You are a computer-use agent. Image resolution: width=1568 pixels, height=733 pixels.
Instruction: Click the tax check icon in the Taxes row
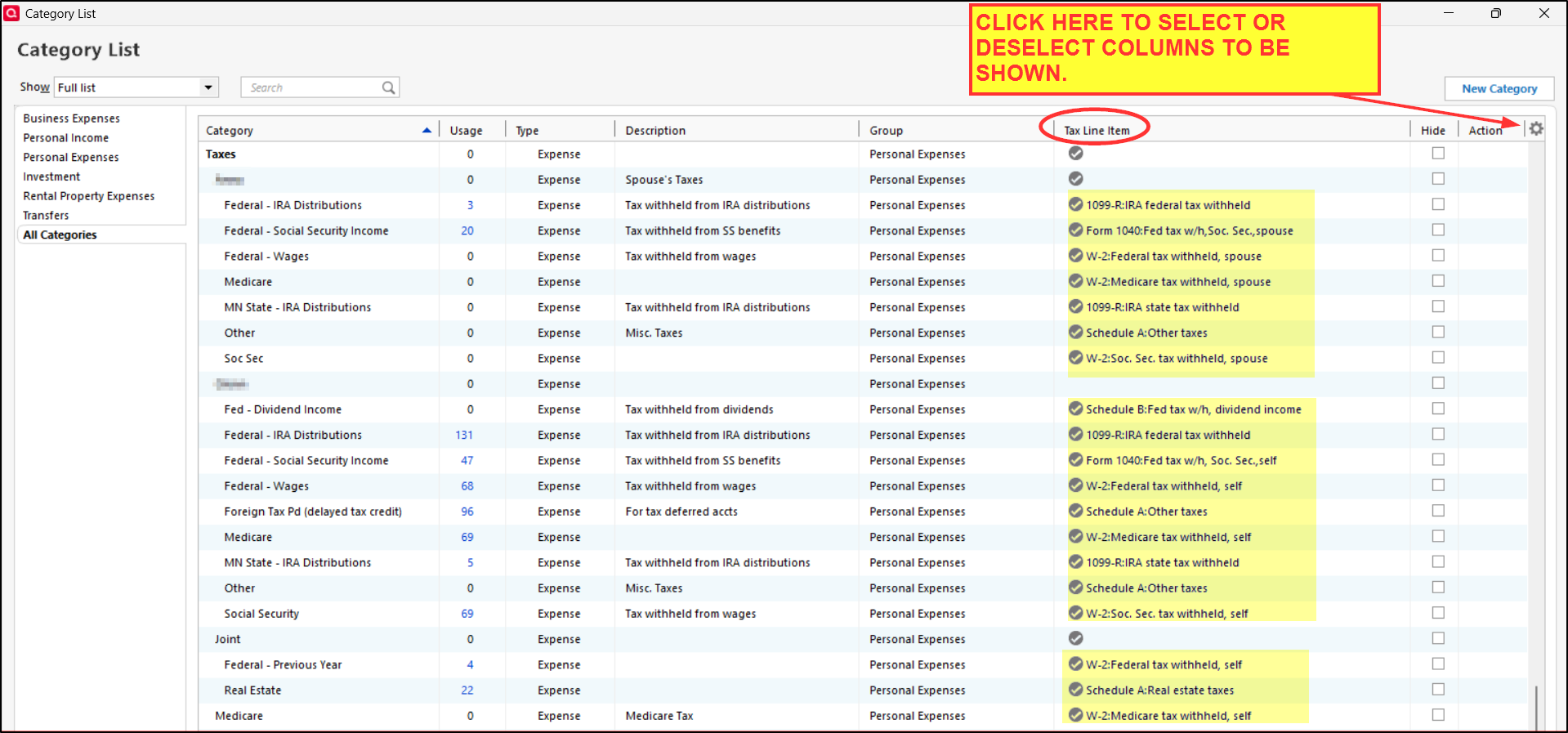coord(1076,154)
